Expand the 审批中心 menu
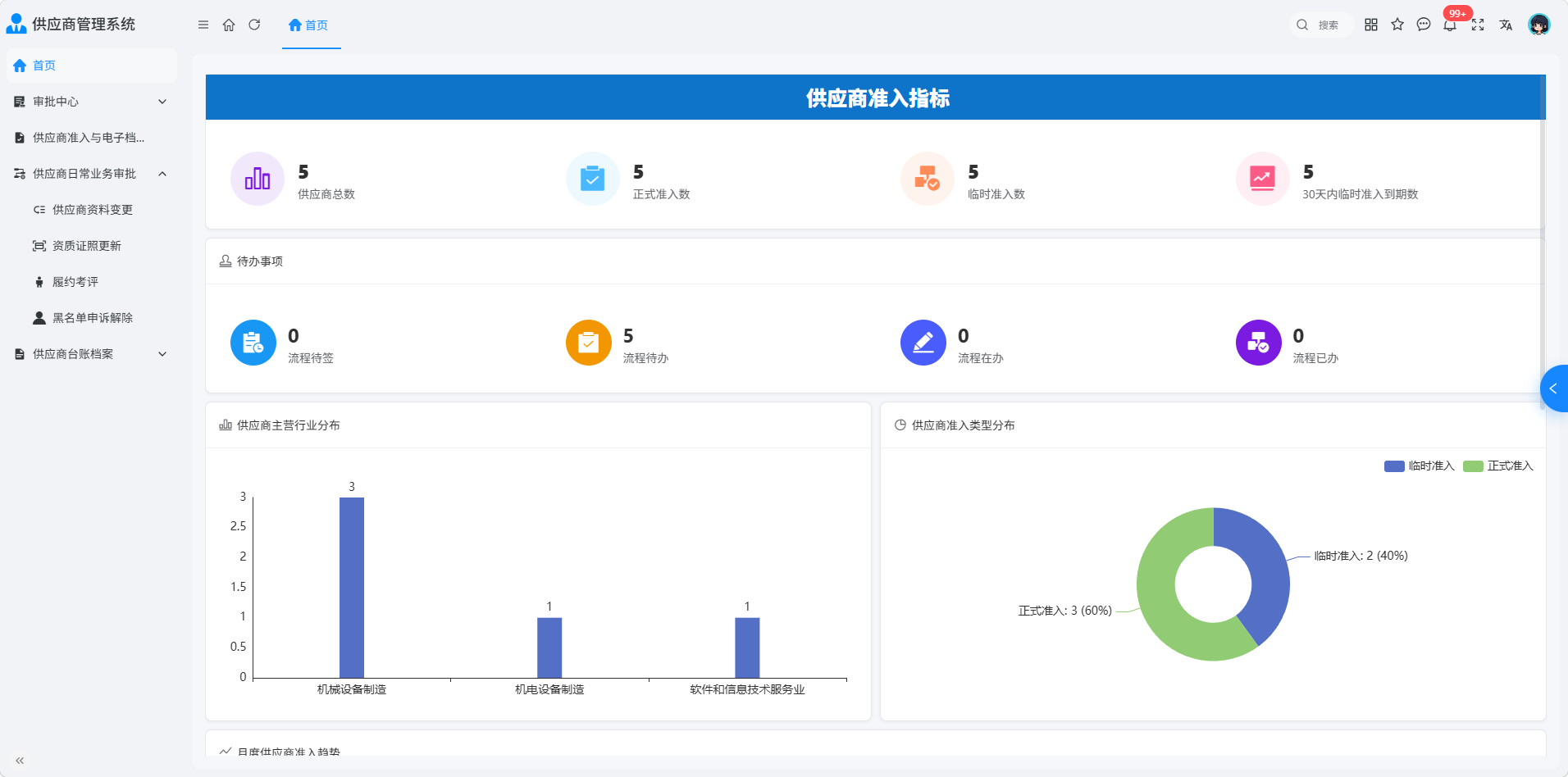Screen dimensions: 1568x777 pyautogui.click(x=92, y=102)
